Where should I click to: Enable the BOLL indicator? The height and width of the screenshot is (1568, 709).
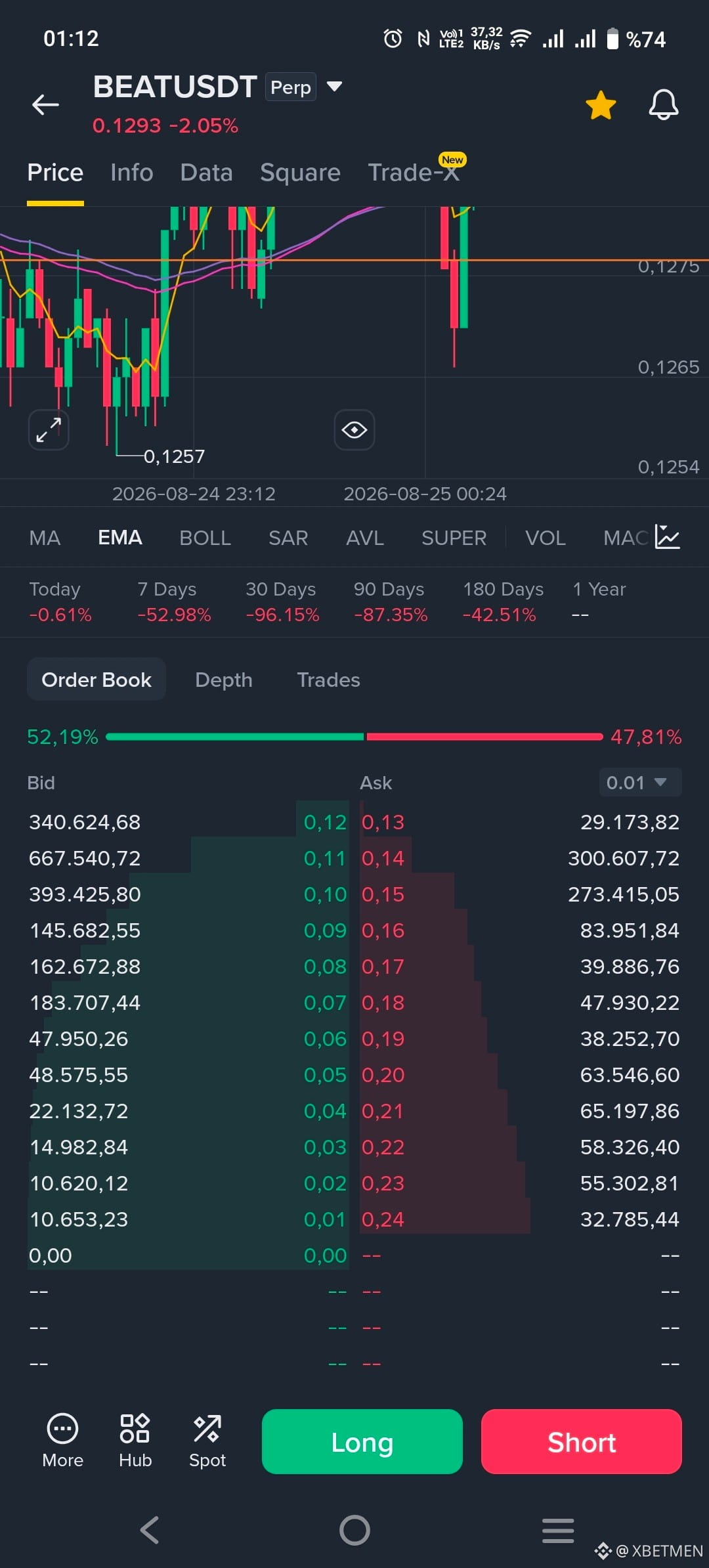[205, 538]
